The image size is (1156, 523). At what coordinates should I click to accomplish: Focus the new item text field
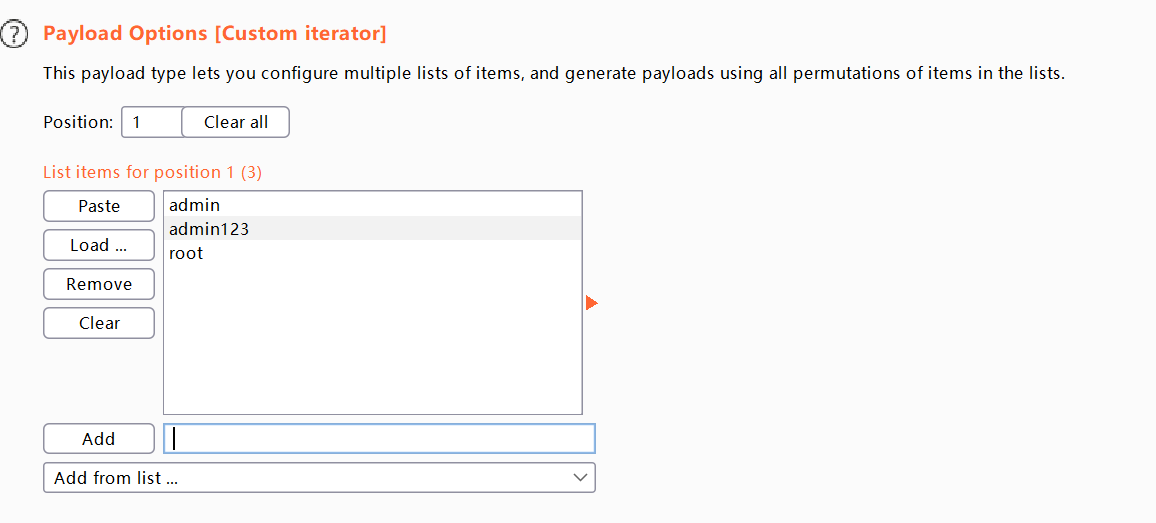coord(379,439)
